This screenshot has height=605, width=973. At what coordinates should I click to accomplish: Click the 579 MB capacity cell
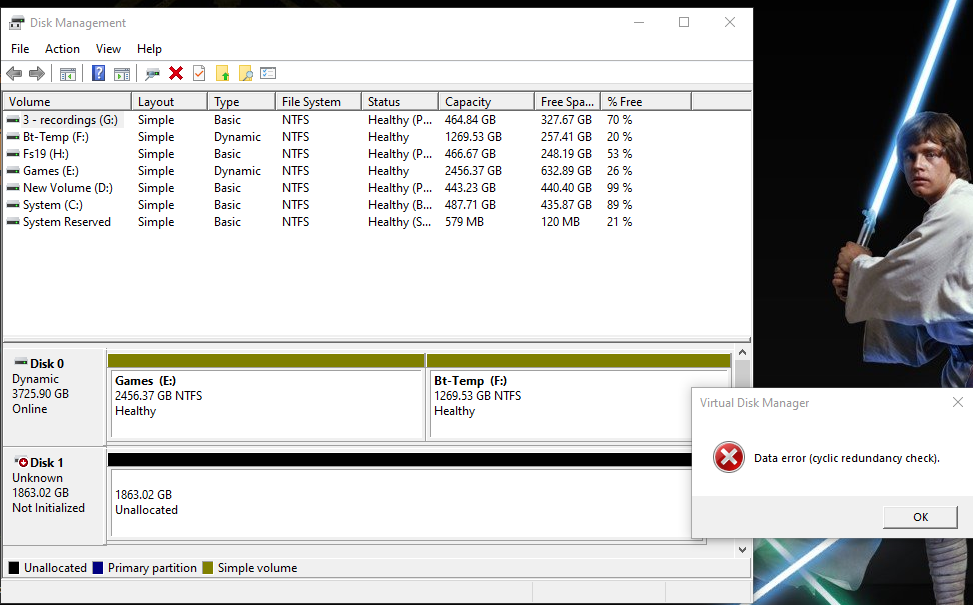464,222
